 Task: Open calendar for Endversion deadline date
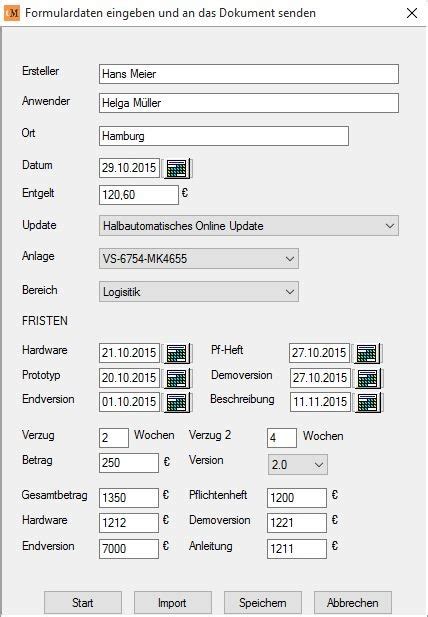[x=177, y=402]
